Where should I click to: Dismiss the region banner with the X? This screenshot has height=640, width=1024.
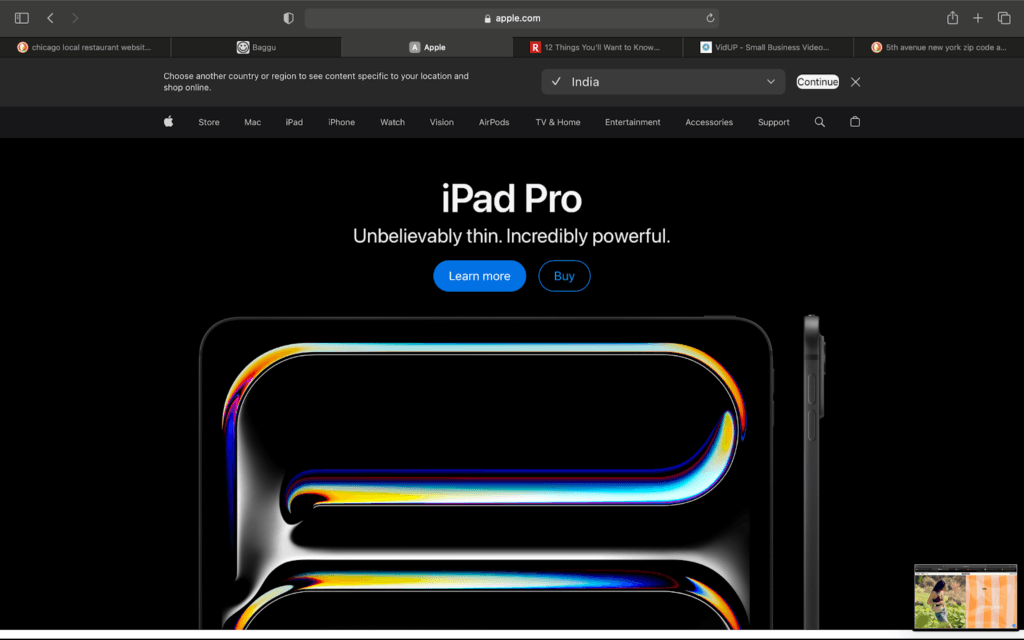coord(856,82)
